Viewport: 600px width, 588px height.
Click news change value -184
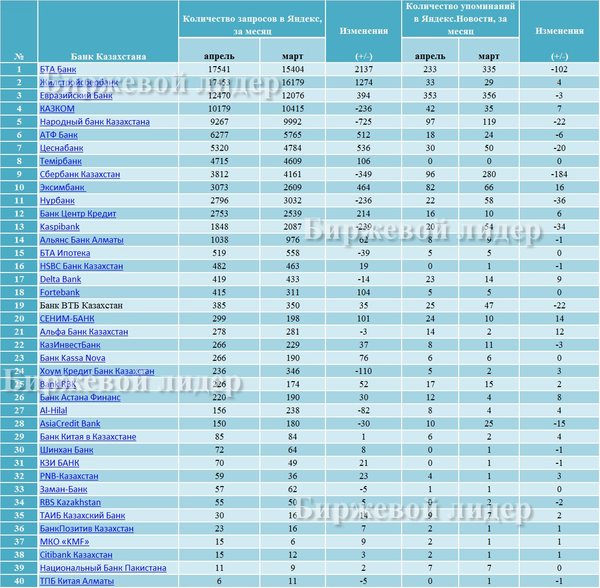(559, 174)
